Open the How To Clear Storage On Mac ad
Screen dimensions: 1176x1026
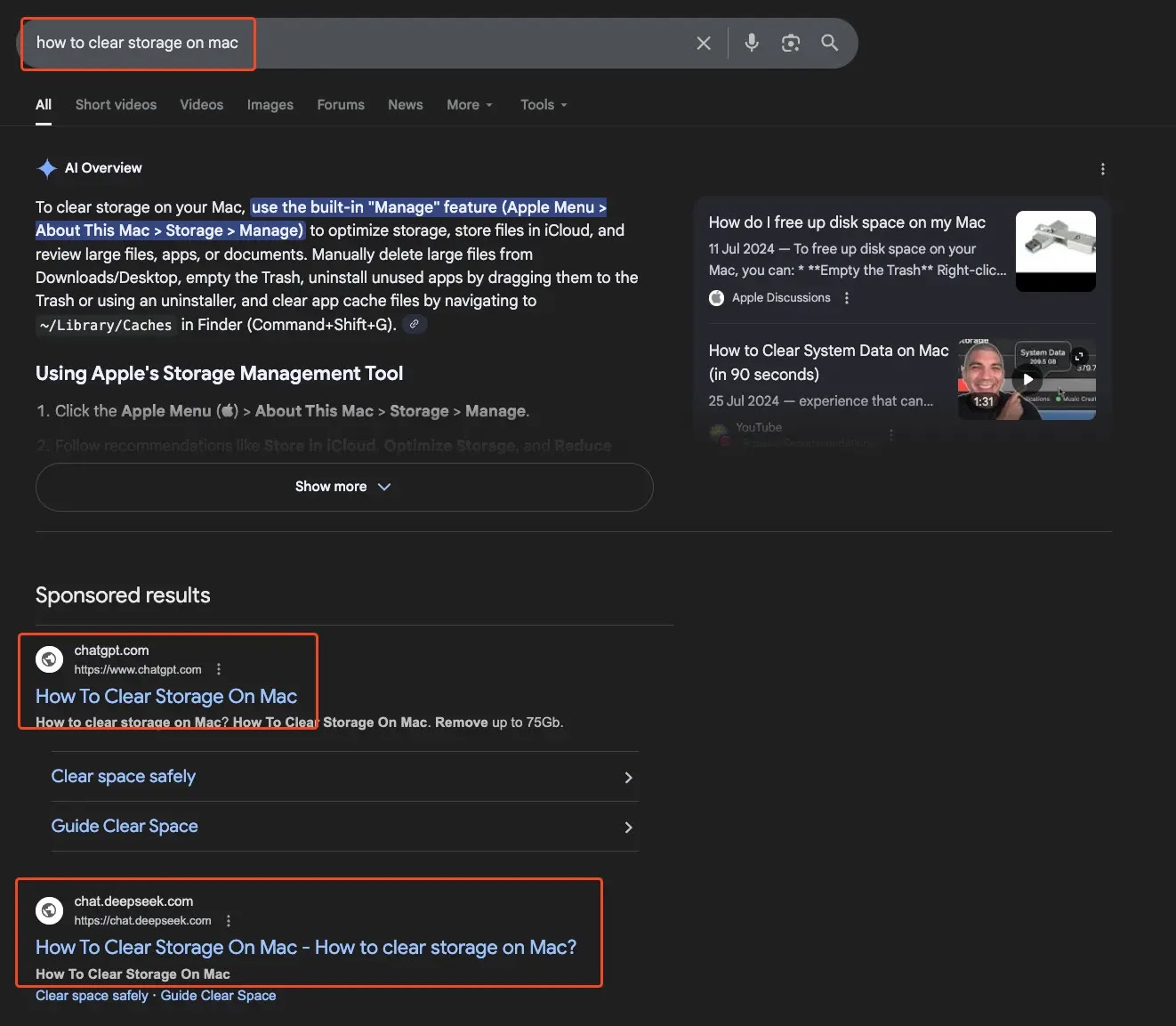165,696
